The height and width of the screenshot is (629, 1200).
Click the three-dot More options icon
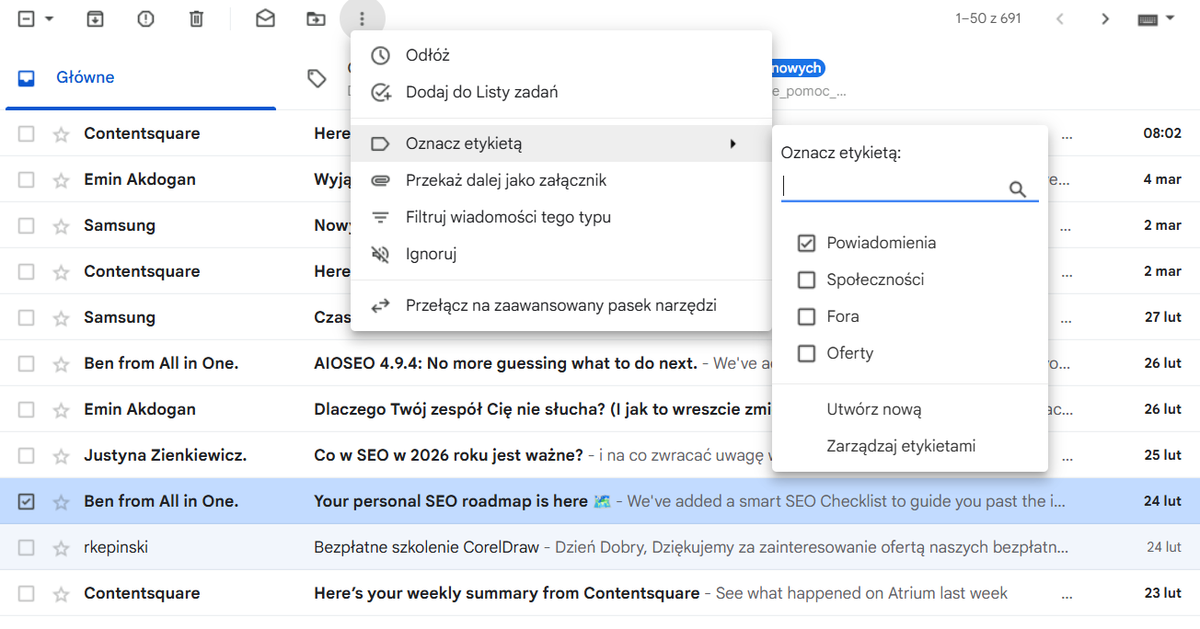tap(362, 19)
